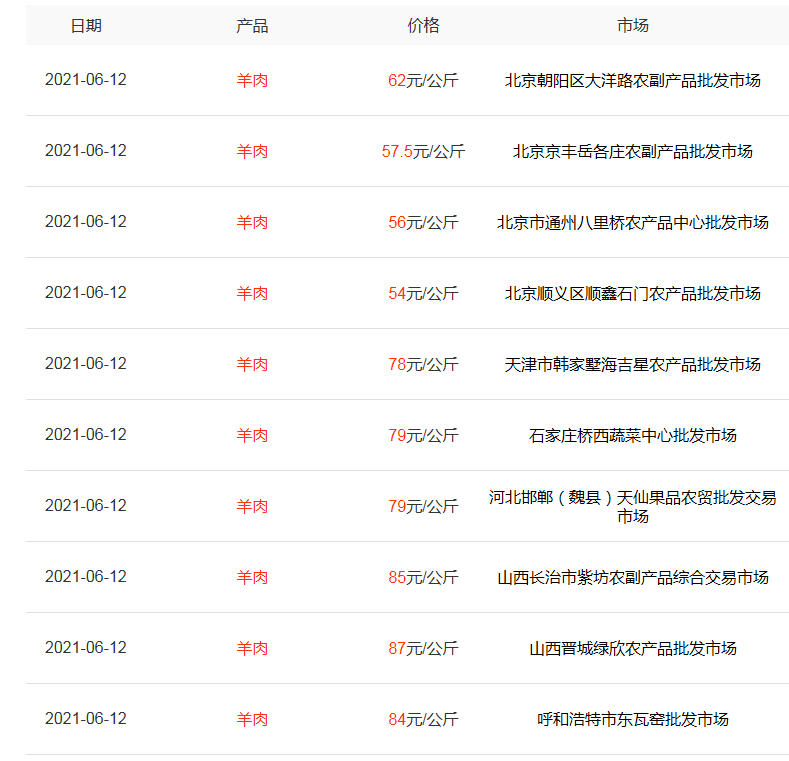The image size is (789, 761).
Task: Click market 石家庄桥西蔬菜中心批发市场
Action: coord(633,435)
